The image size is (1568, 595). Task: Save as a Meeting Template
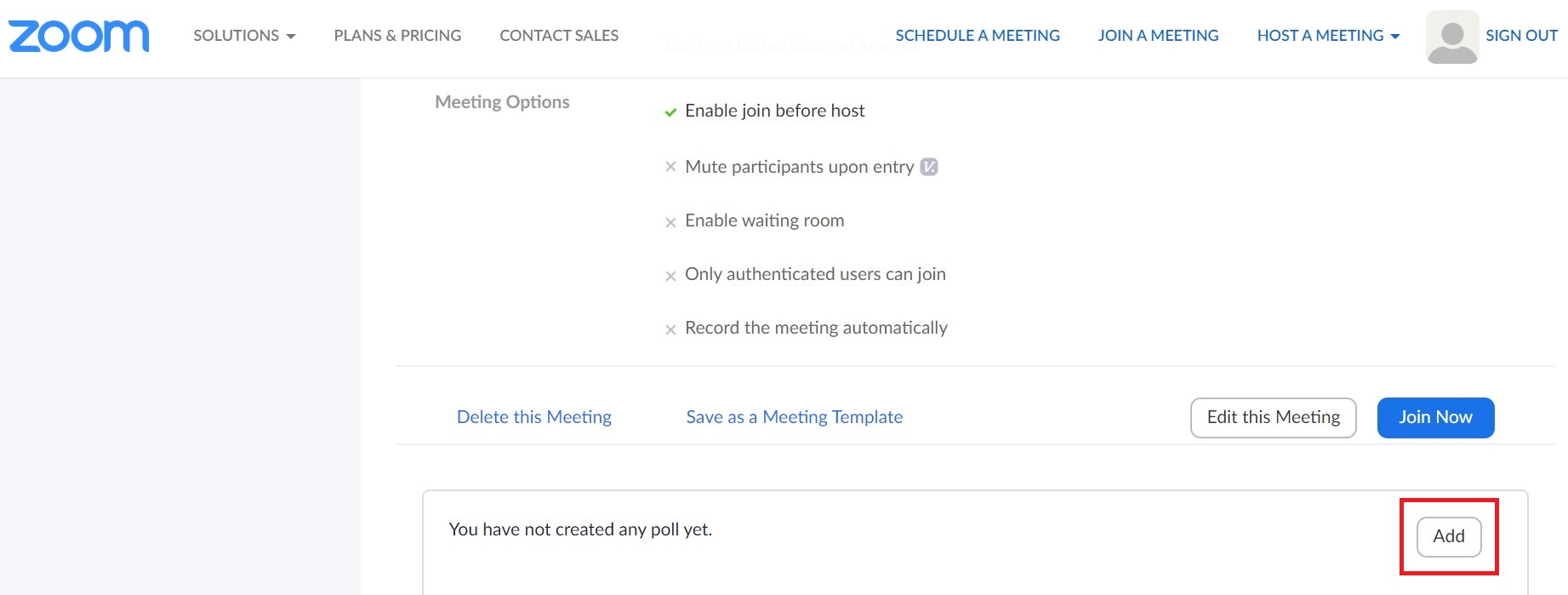pyautogui.click(x=795, y=417)
